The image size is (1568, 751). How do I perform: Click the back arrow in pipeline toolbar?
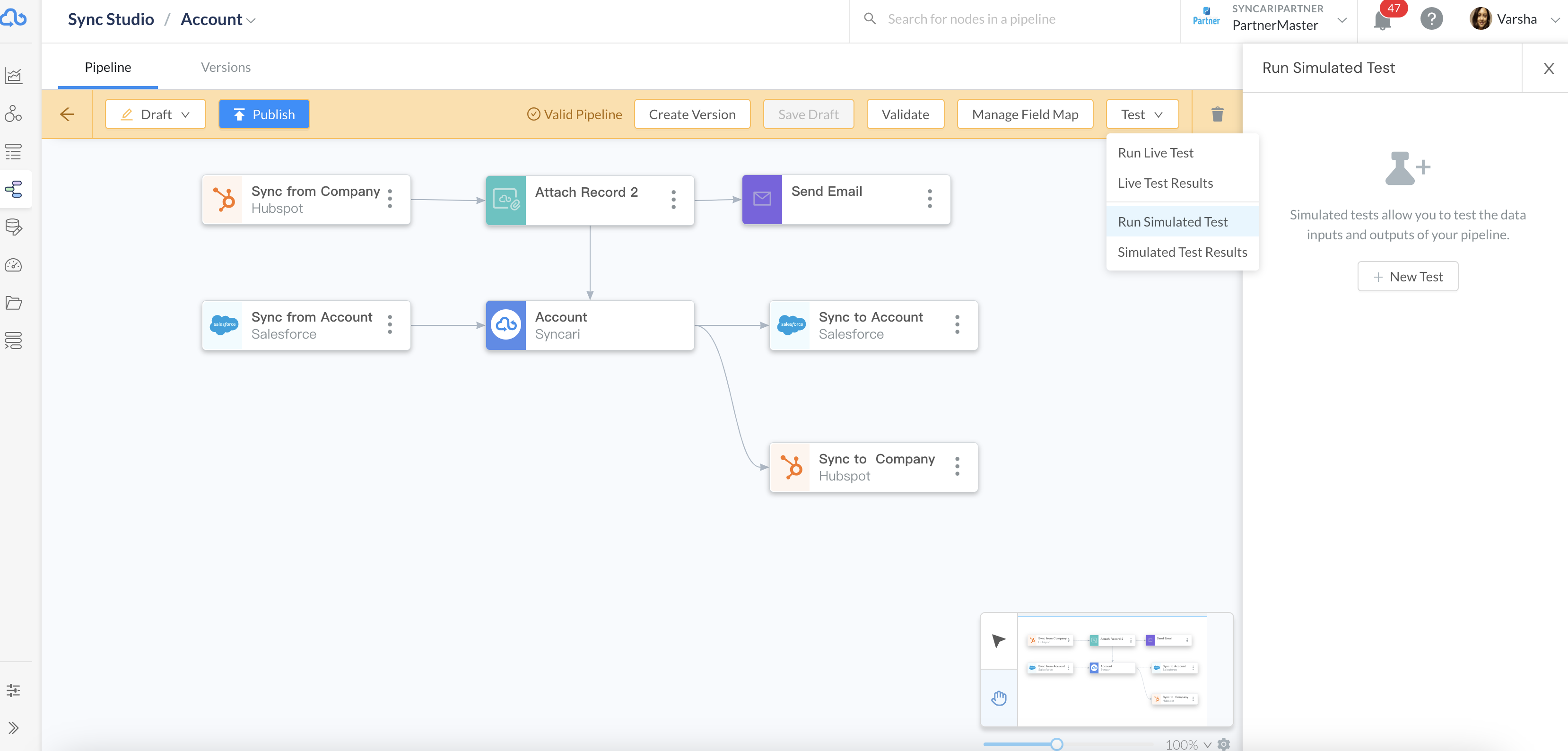(67, 114)
